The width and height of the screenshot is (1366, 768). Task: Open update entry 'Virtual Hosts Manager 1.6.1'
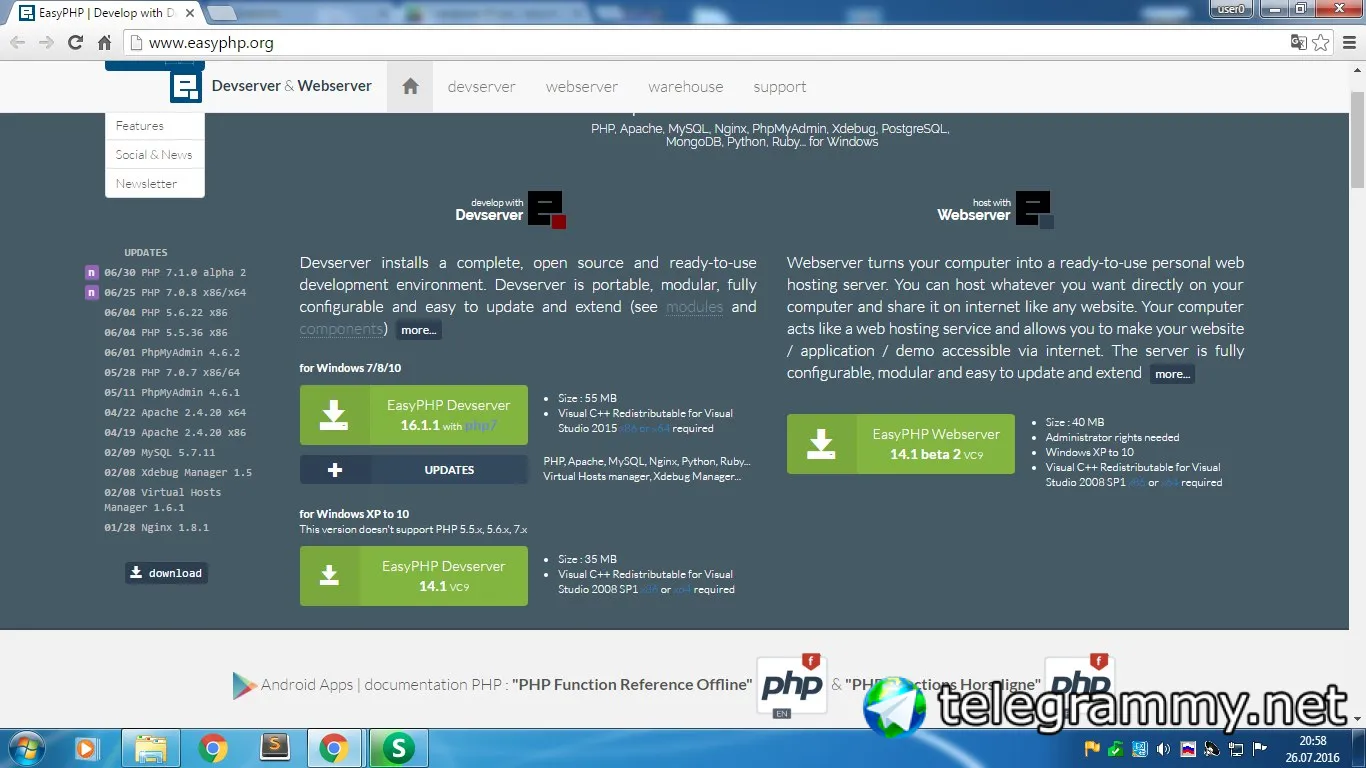click(x=163, y=499)
